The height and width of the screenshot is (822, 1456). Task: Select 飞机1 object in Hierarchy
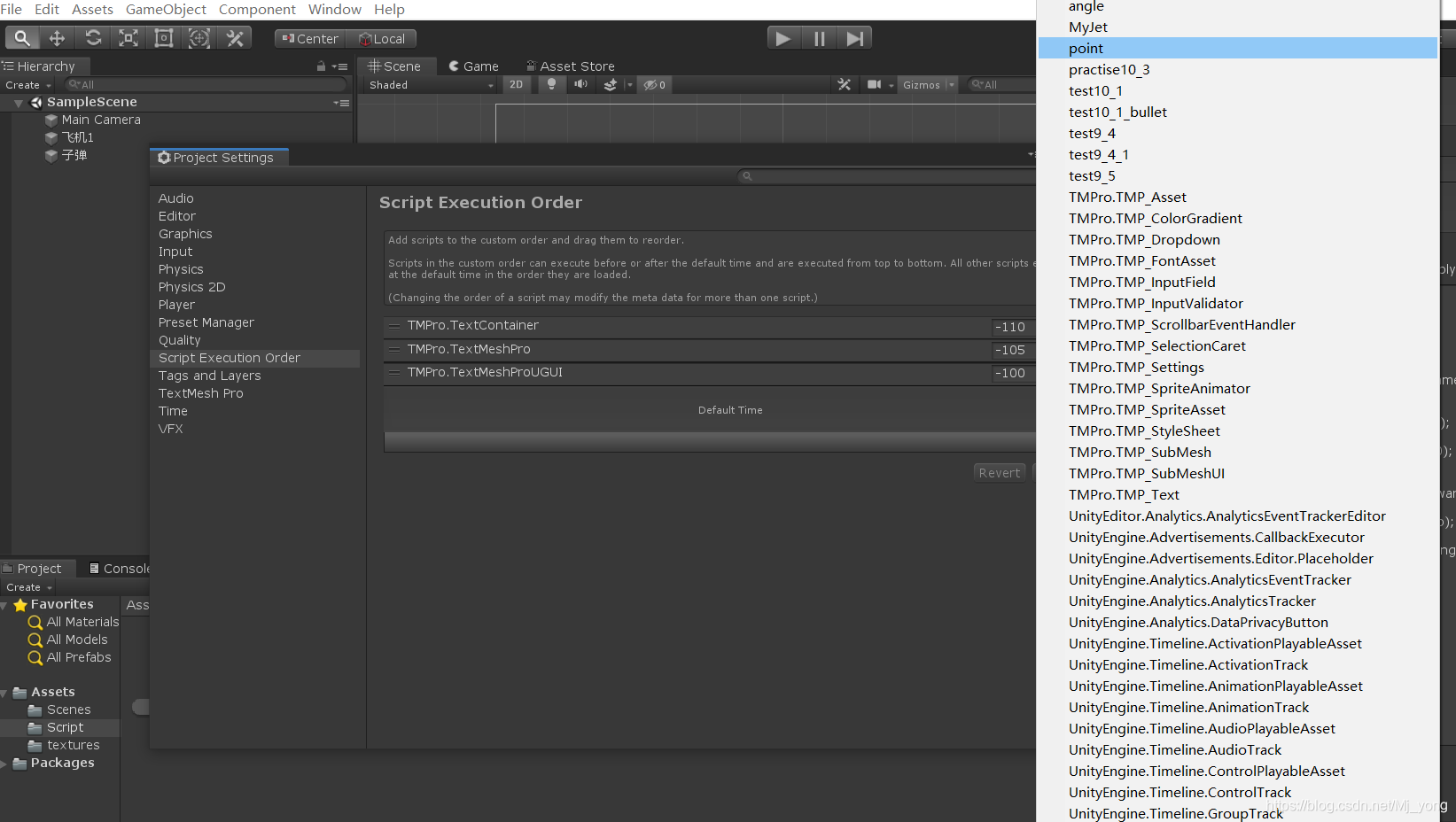coord(77,137)
